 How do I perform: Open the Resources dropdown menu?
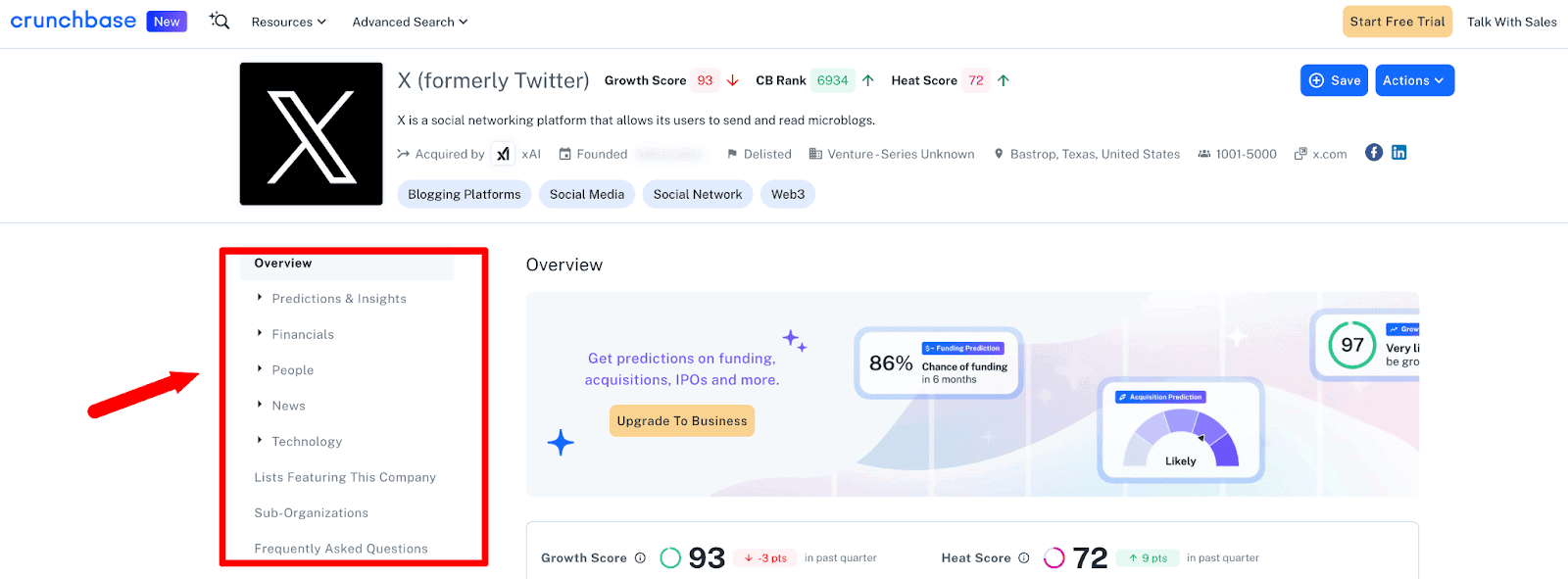pos(288,22)
